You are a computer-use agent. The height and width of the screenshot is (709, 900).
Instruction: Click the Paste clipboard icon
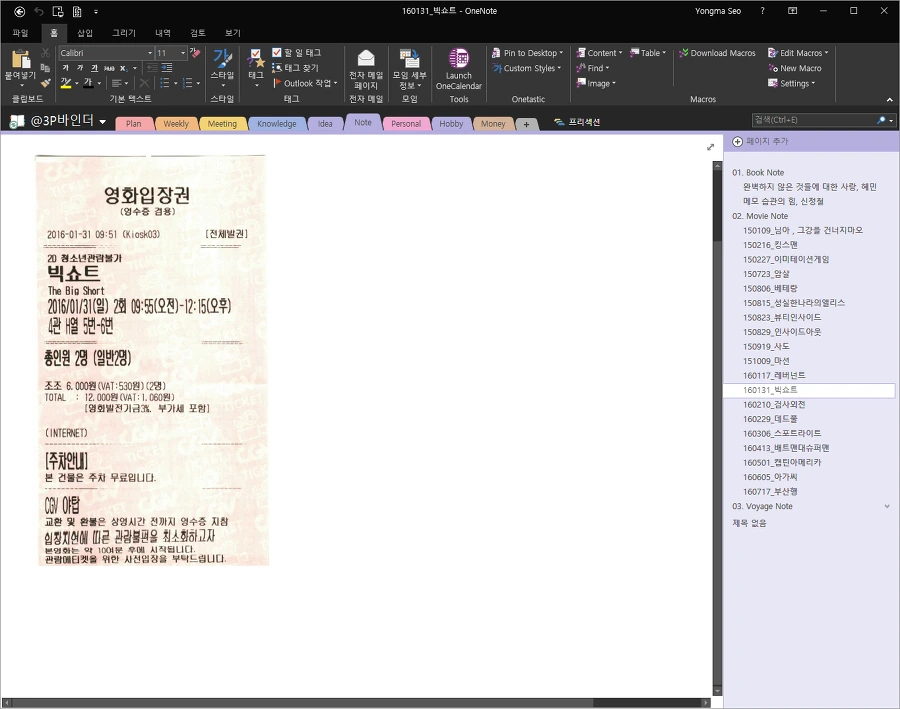pyautogui.click(x=21, y=59)
